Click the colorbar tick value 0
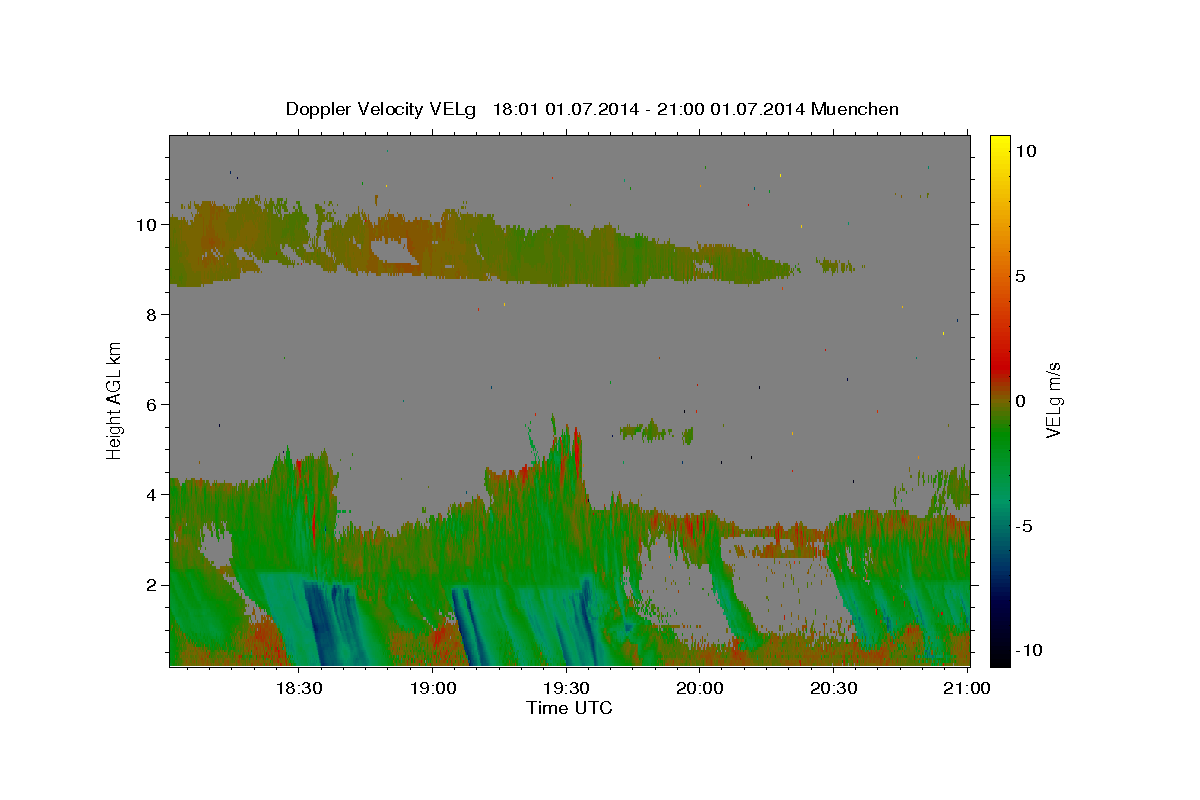1200x800 pixels. (x=1020, y=400)
